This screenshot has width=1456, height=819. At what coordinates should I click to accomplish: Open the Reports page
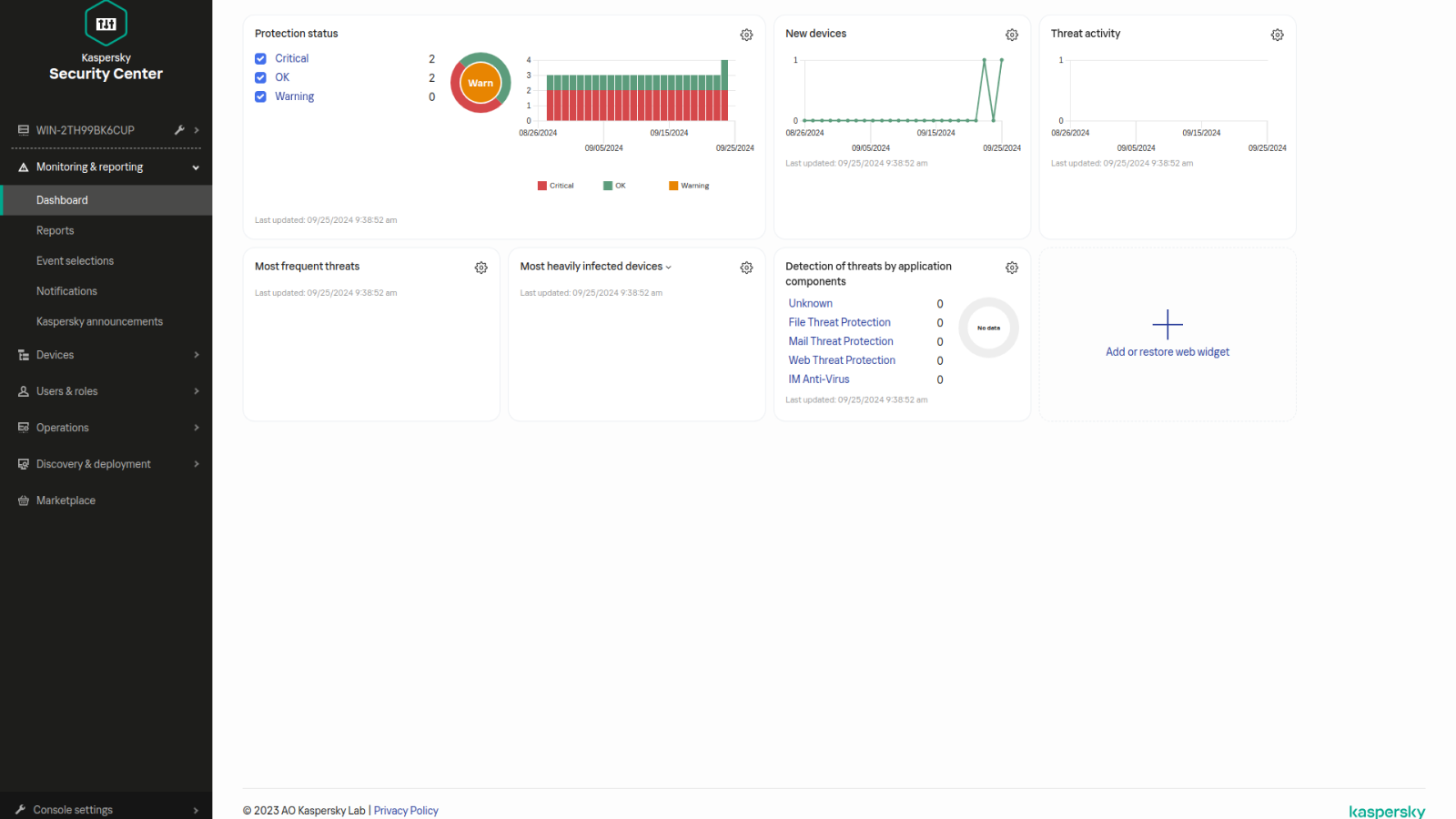coord(56,231)
